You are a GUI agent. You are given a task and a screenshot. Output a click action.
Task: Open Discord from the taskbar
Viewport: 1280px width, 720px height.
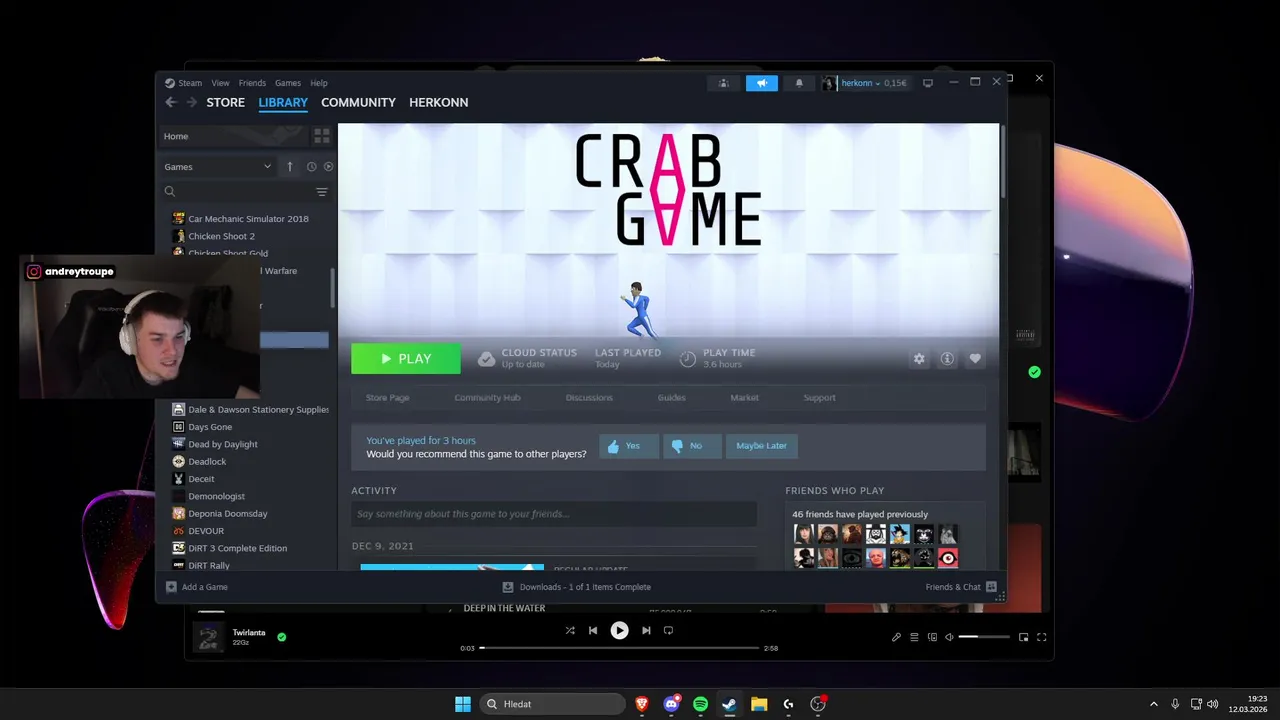point(671,704)
